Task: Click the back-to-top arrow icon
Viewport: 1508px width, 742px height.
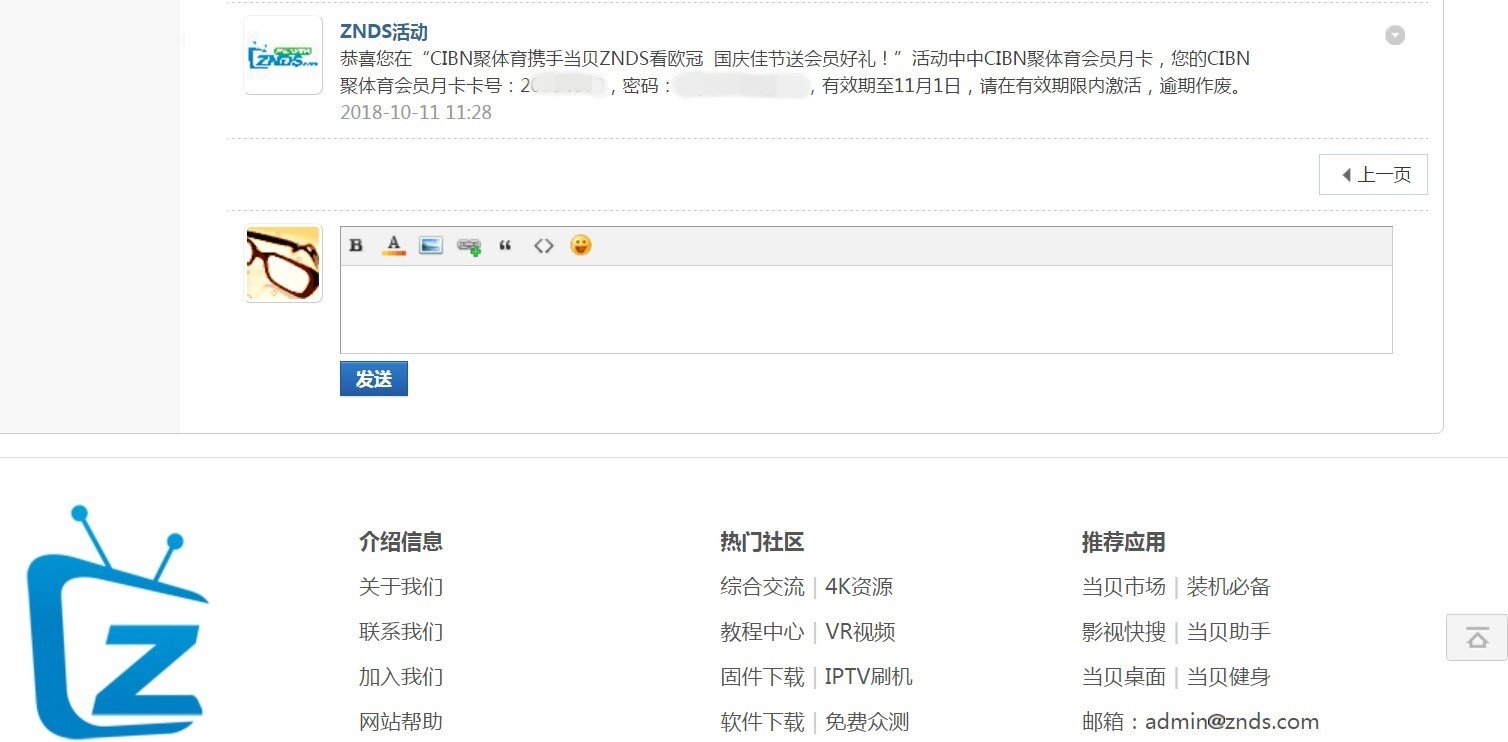Action: (1477, 638)
